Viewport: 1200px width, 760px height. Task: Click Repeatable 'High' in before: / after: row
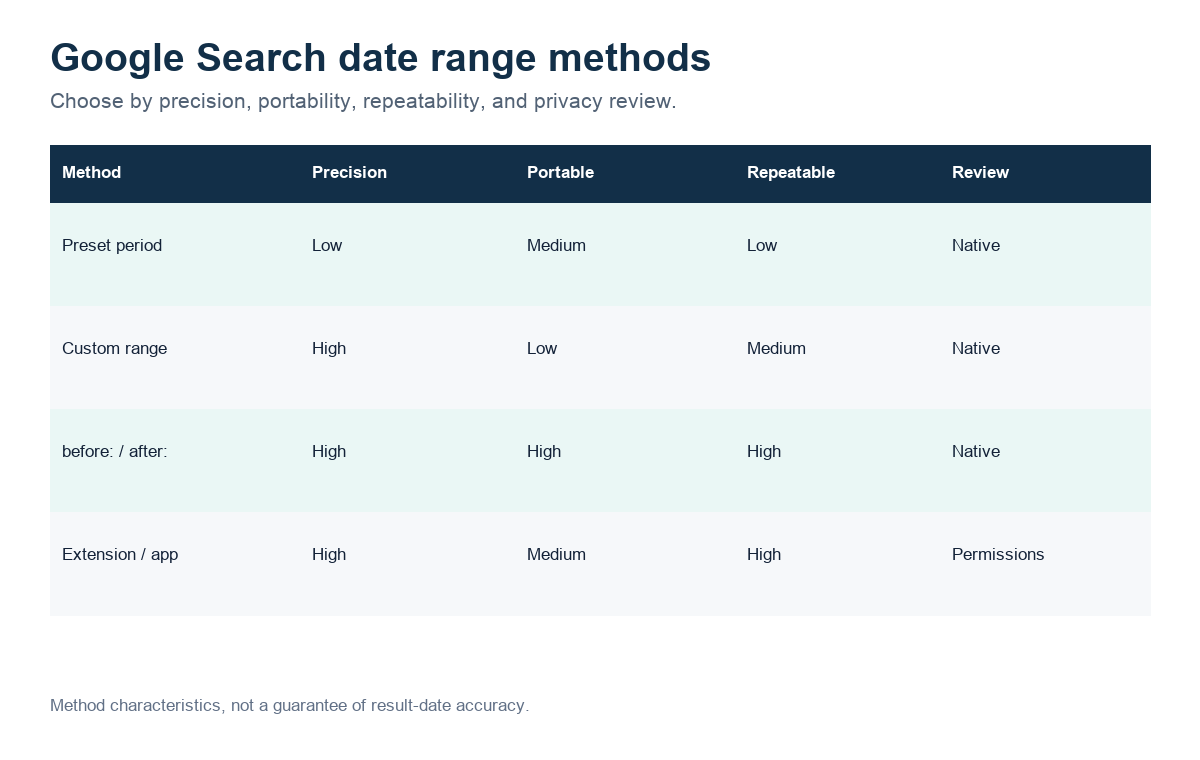[764, 451]
